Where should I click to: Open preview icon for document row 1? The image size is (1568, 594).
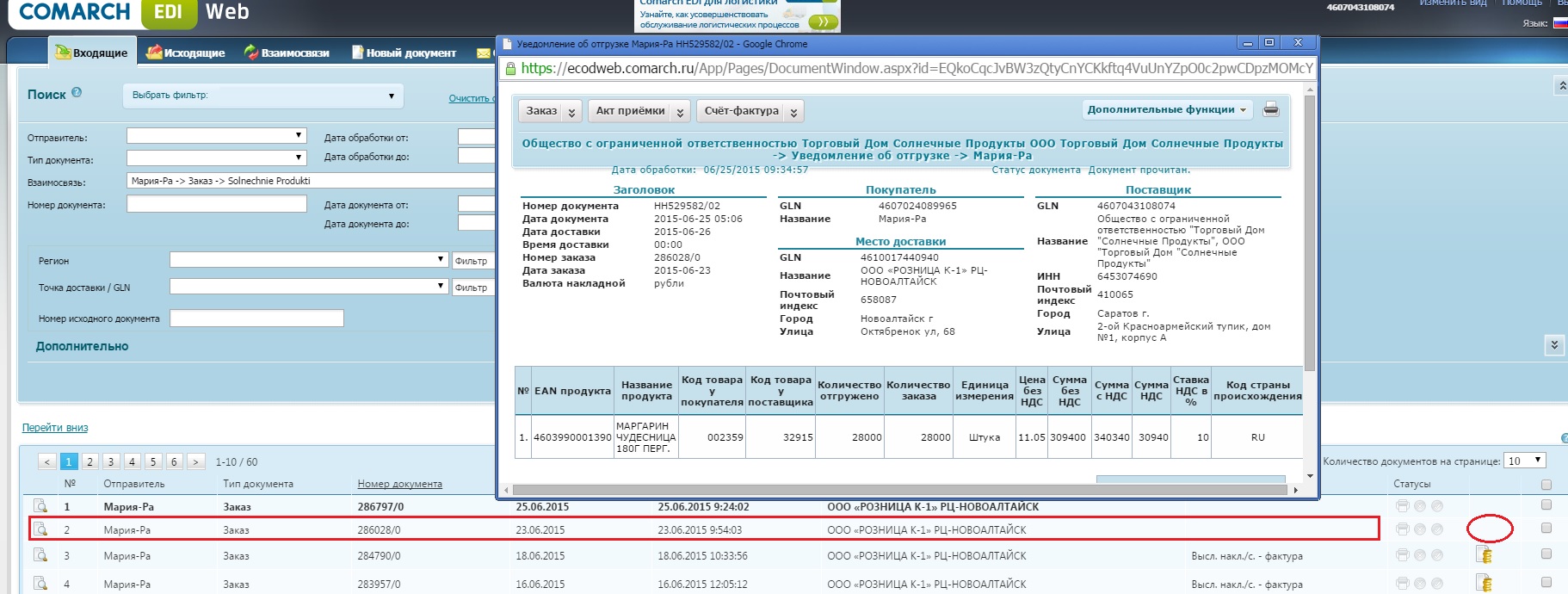40,506
